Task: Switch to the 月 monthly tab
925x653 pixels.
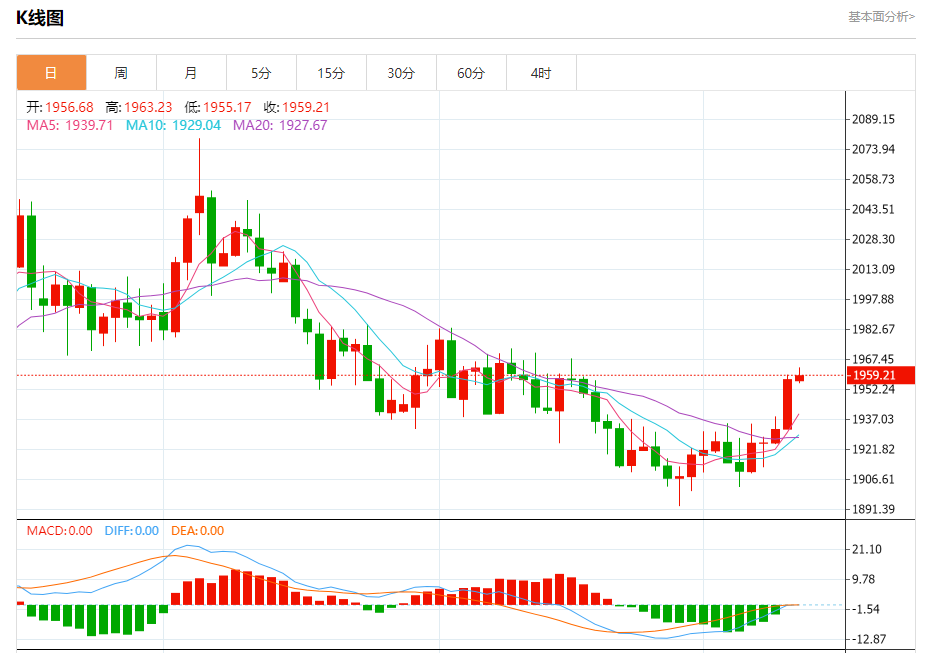Action: [191, 73]
